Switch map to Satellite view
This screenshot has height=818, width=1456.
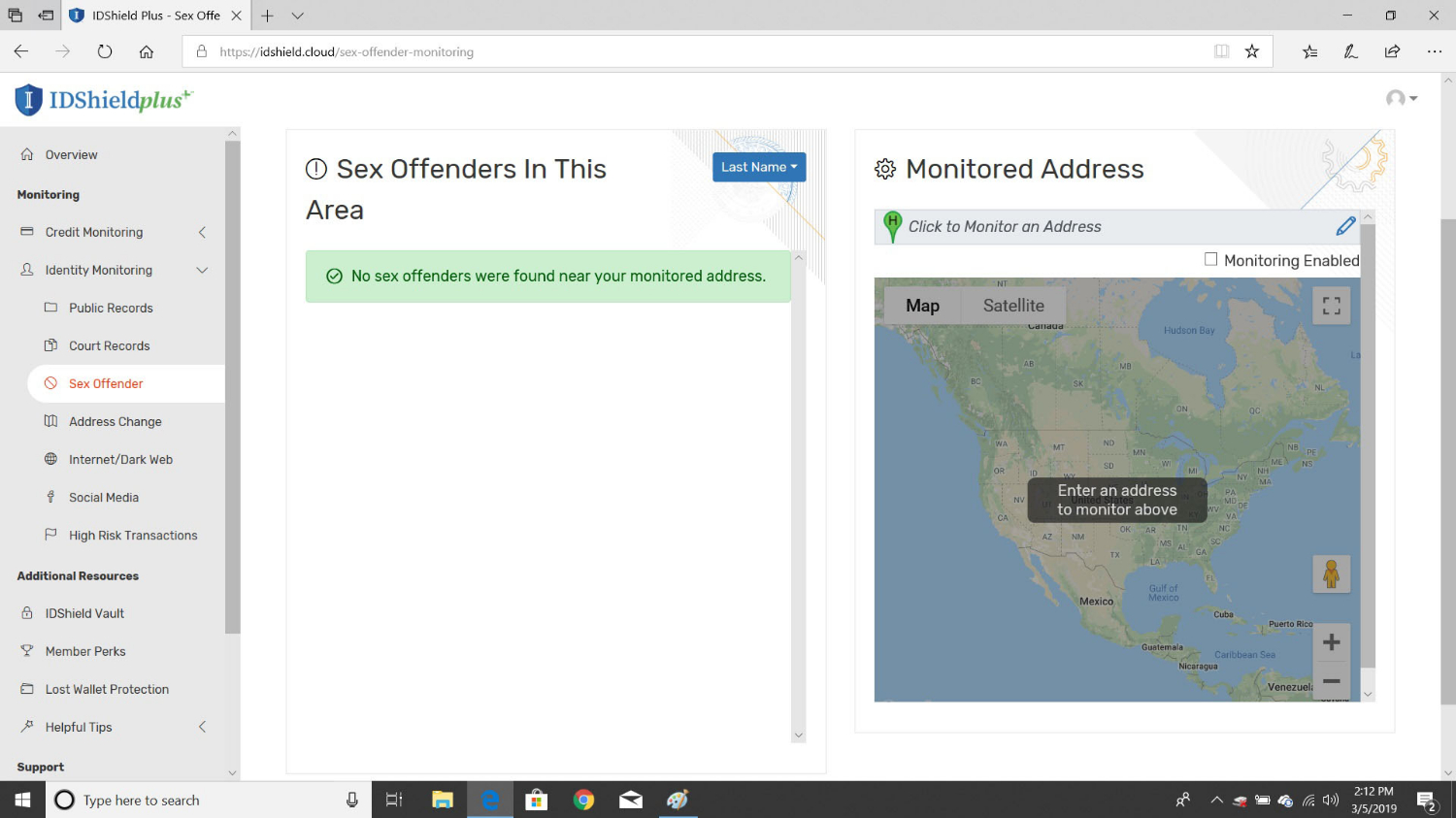1013,306
